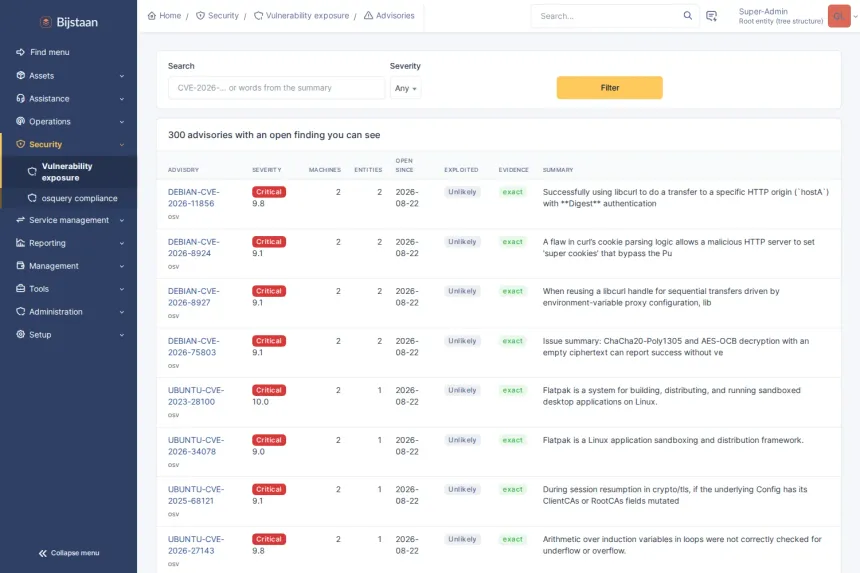Open the saved searches bookmark icon
This screenshot has height=573, width=860.
[711, 16]
